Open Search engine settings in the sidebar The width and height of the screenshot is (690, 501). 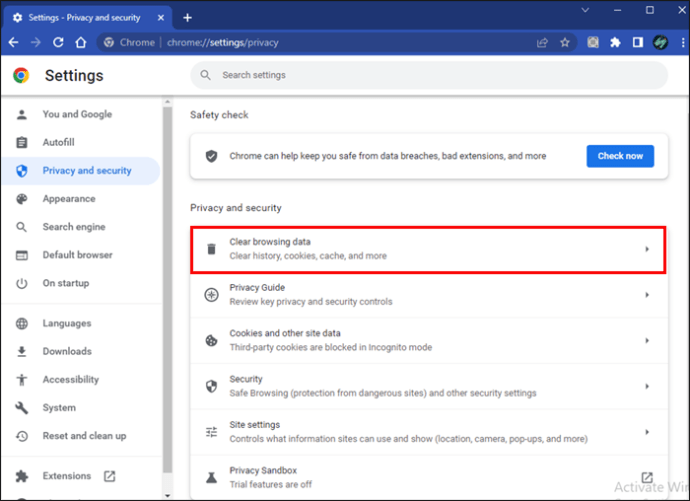point(73,227)
